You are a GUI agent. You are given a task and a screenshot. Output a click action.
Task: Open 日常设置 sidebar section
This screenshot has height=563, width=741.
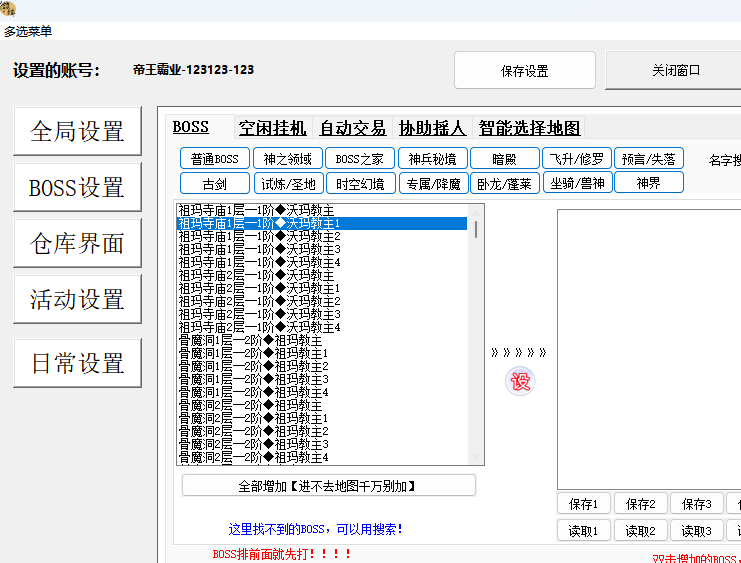(x=78, y=363)
